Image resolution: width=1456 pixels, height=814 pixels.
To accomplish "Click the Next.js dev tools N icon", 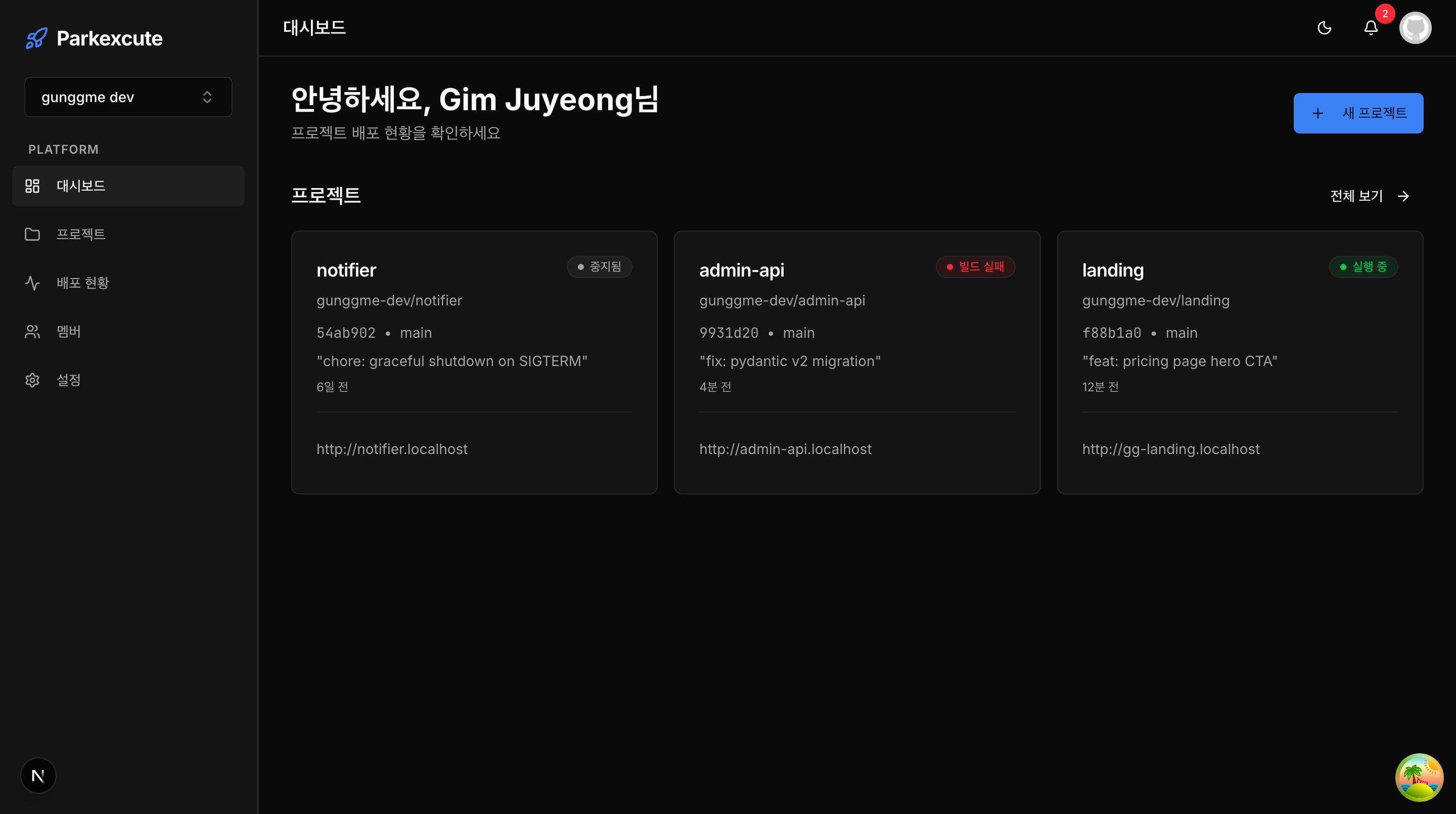I will 38,776.
